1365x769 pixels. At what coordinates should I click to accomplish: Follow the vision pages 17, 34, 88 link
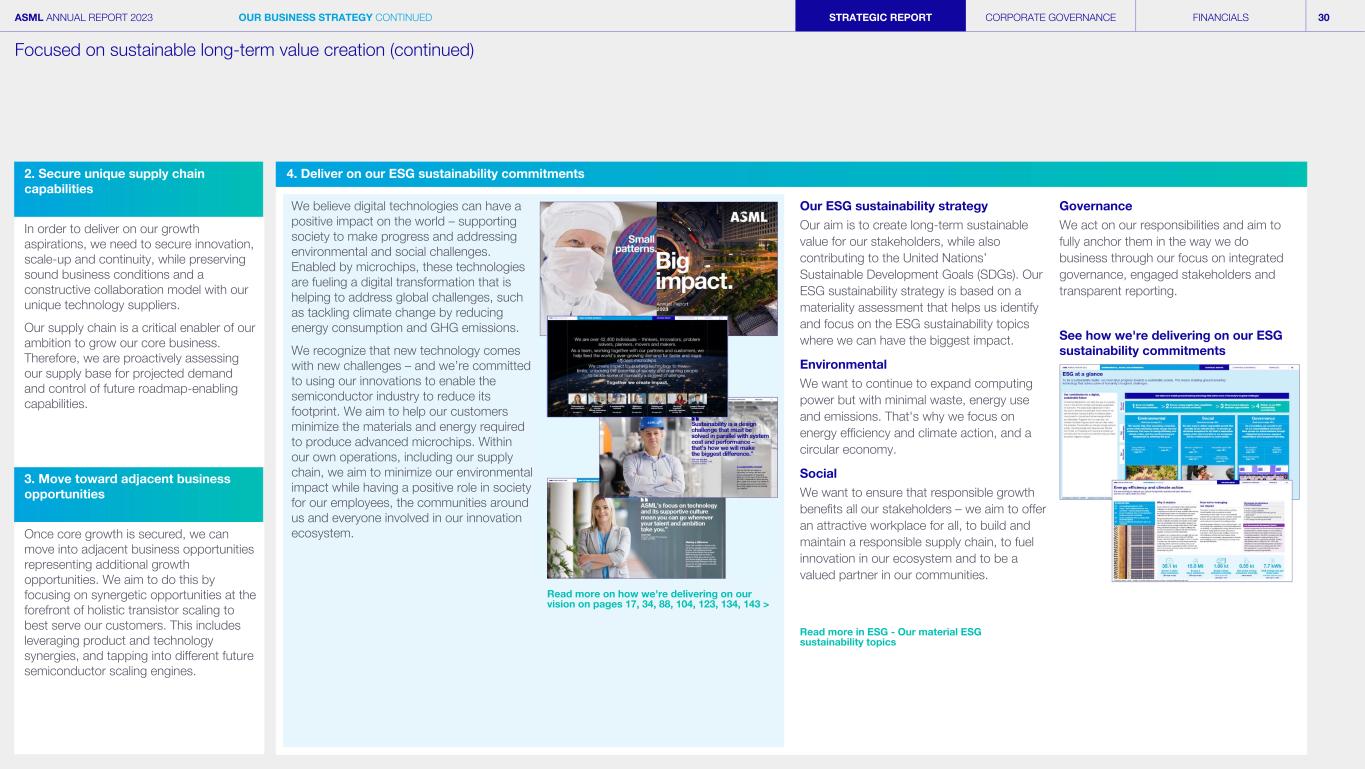tap(658, 598)
